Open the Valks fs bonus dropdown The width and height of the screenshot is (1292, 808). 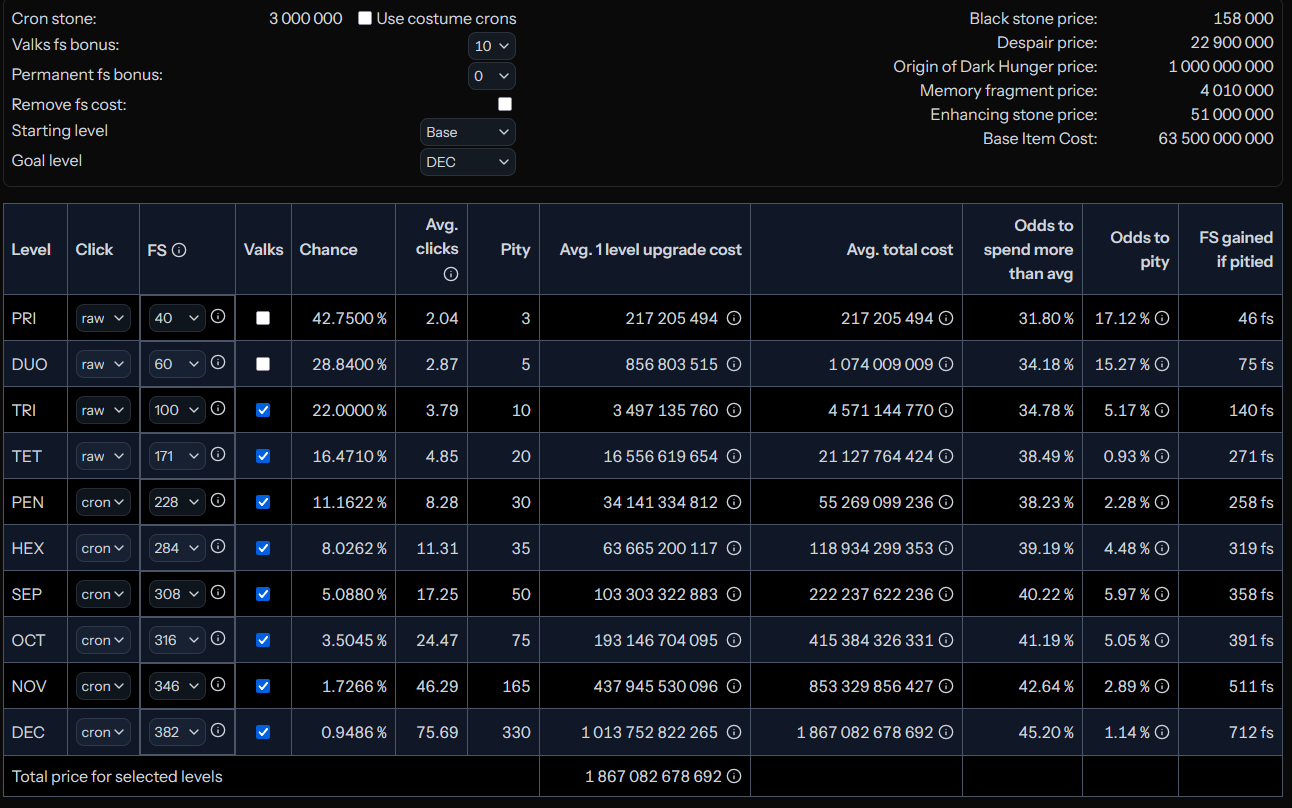(x=491, y=46)
